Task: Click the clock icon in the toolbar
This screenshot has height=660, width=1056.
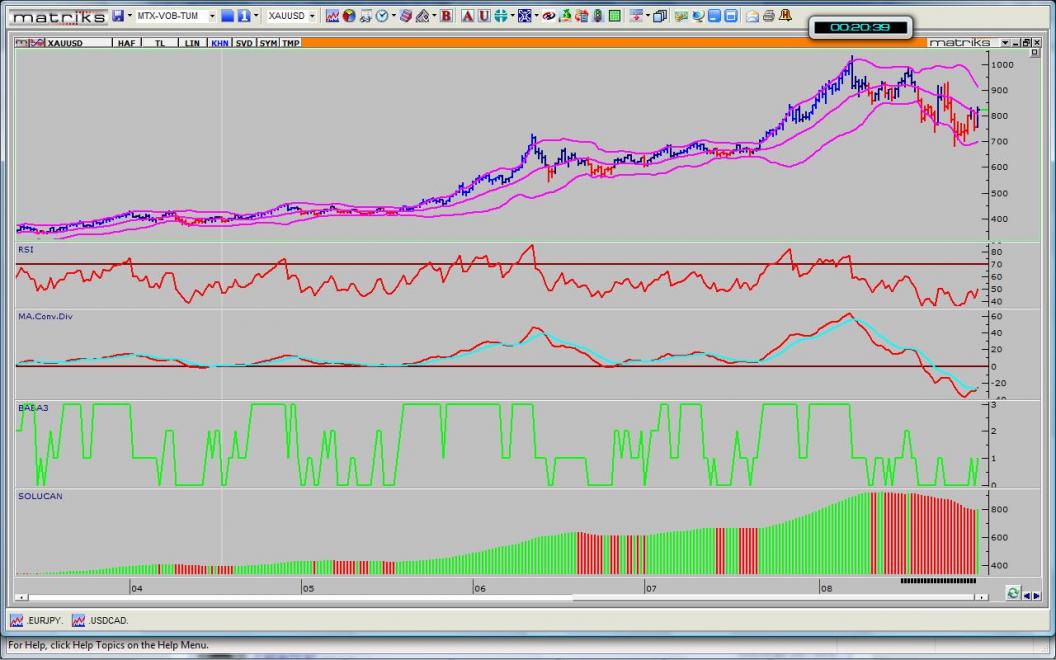Action: pyautogui.click(x=381, y=16)
